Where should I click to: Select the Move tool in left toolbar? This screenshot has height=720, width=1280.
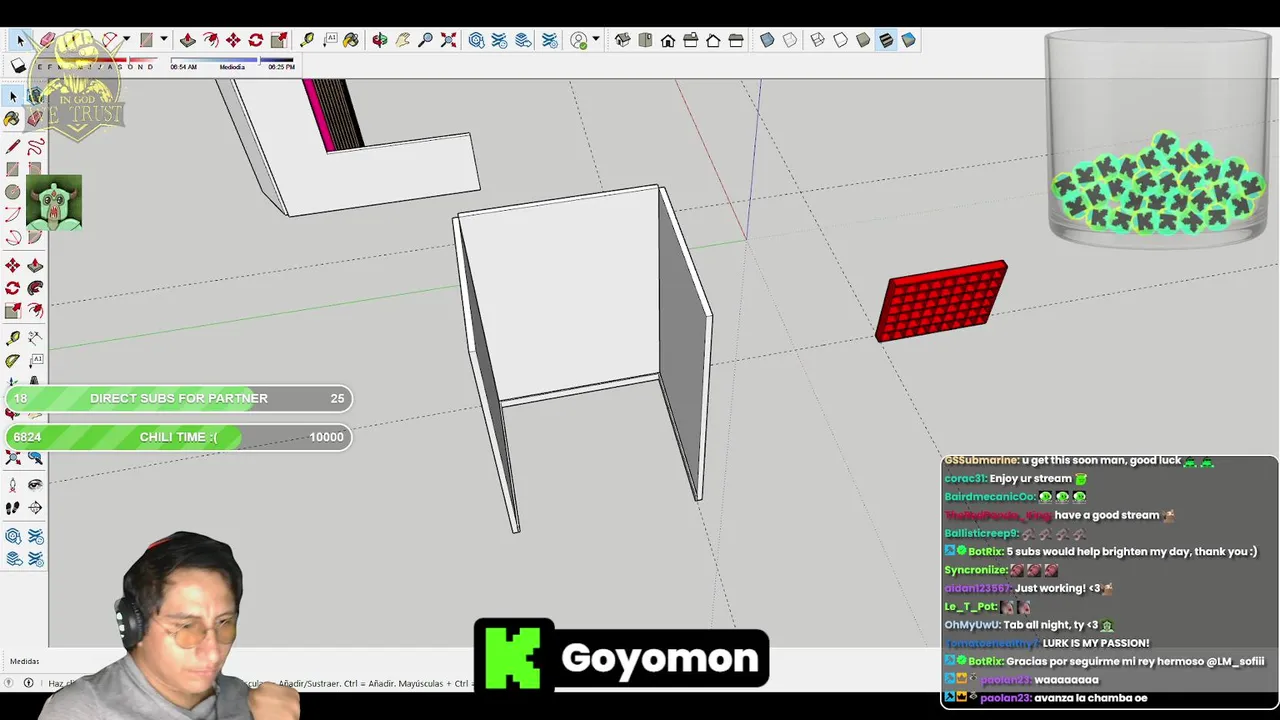[x=12, y=265]
